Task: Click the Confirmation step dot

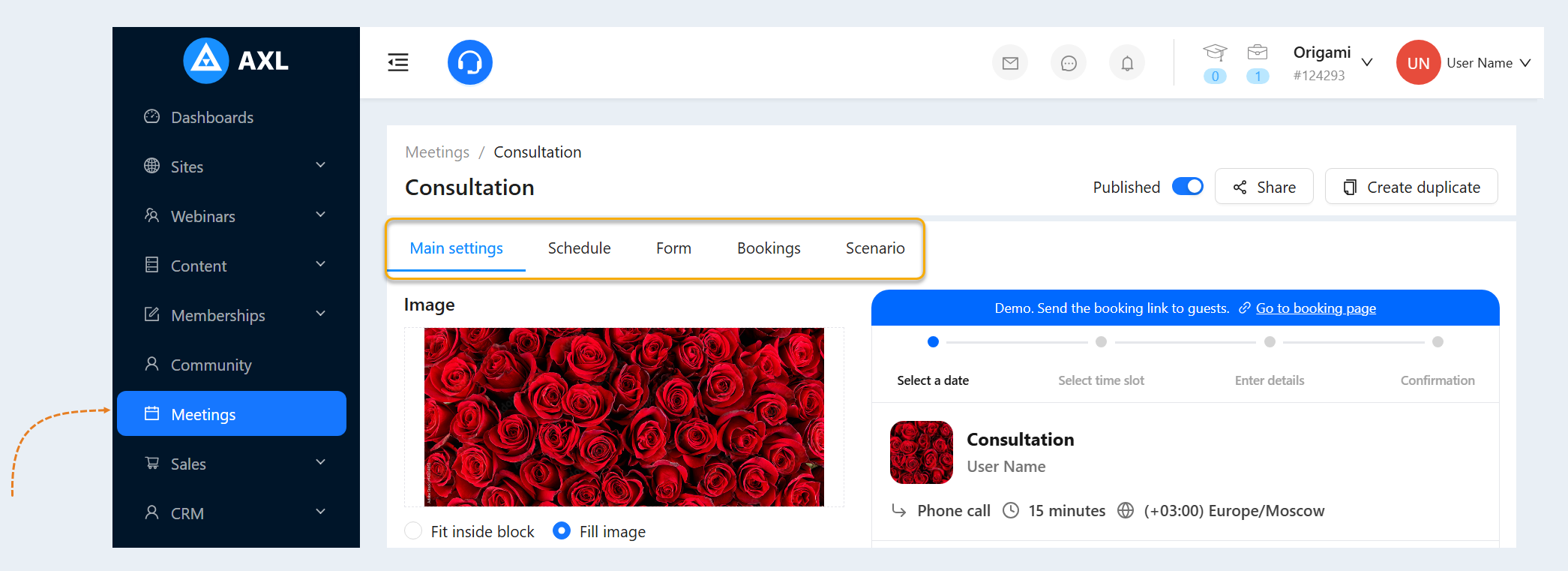Action: tap(1438, 342)
